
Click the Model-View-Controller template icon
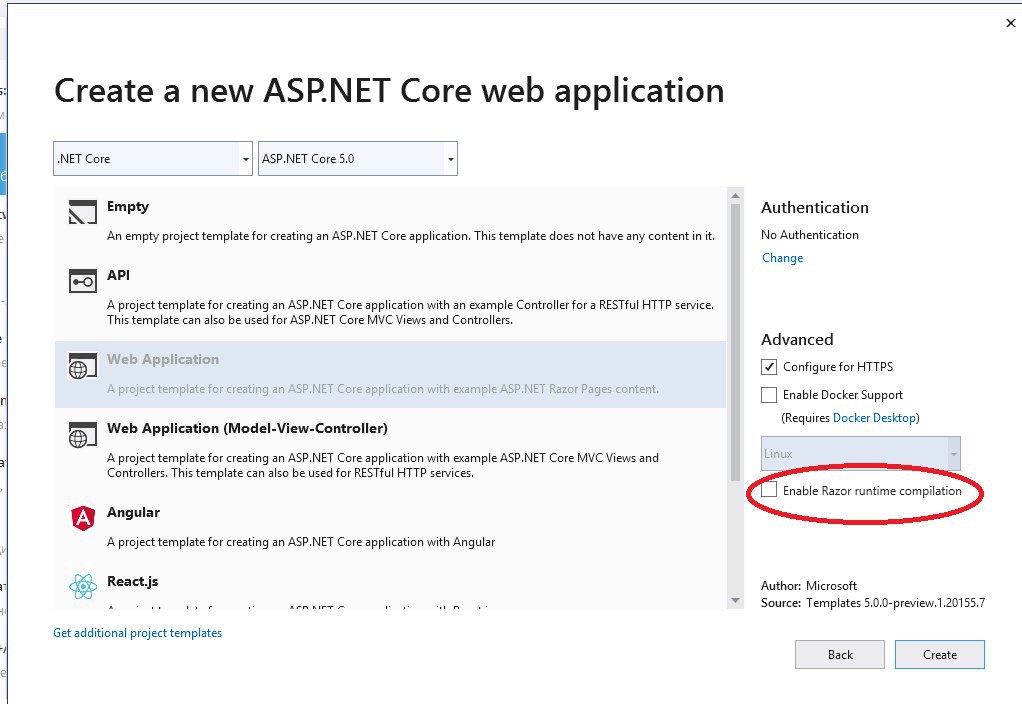pos(83,435)
